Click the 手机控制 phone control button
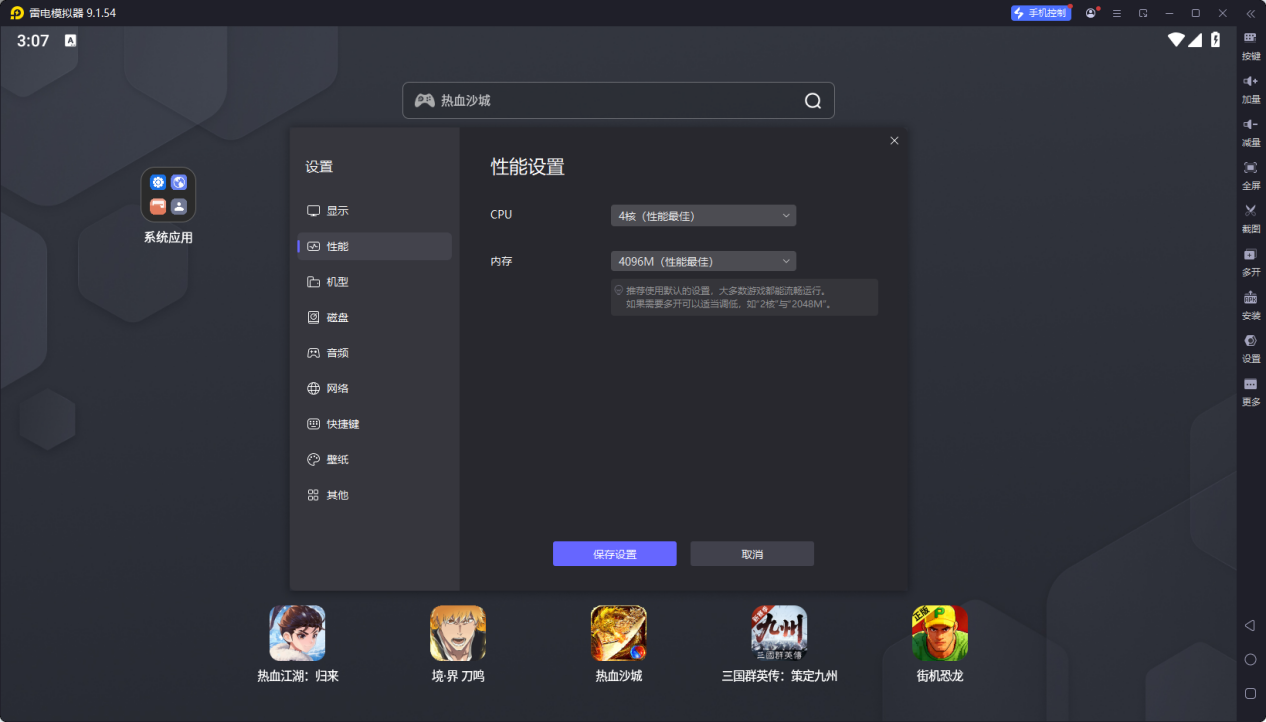 tap(1041, 13)
